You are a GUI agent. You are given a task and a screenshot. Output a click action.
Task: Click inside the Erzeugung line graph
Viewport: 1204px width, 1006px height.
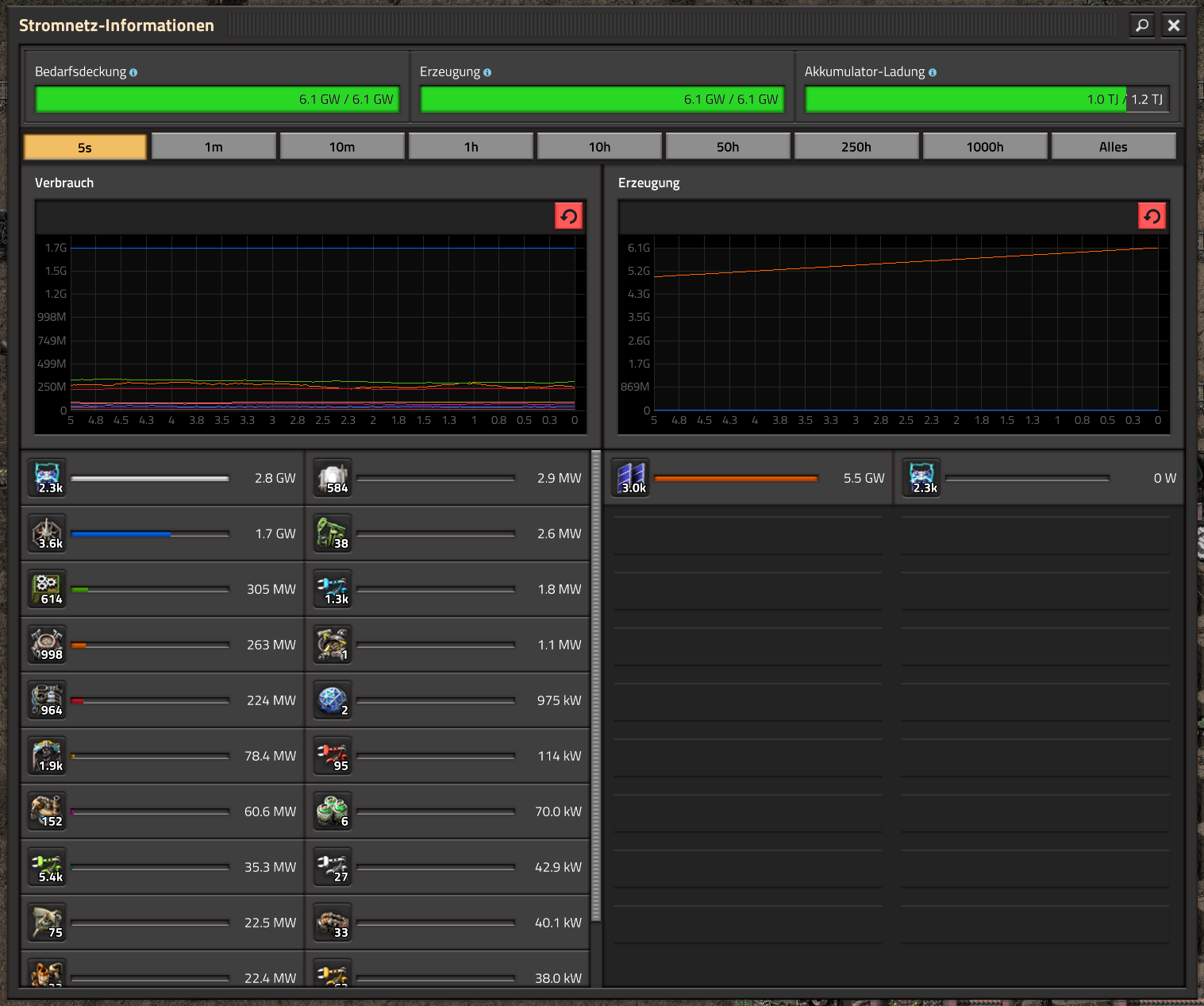click(x=894, y=333)
